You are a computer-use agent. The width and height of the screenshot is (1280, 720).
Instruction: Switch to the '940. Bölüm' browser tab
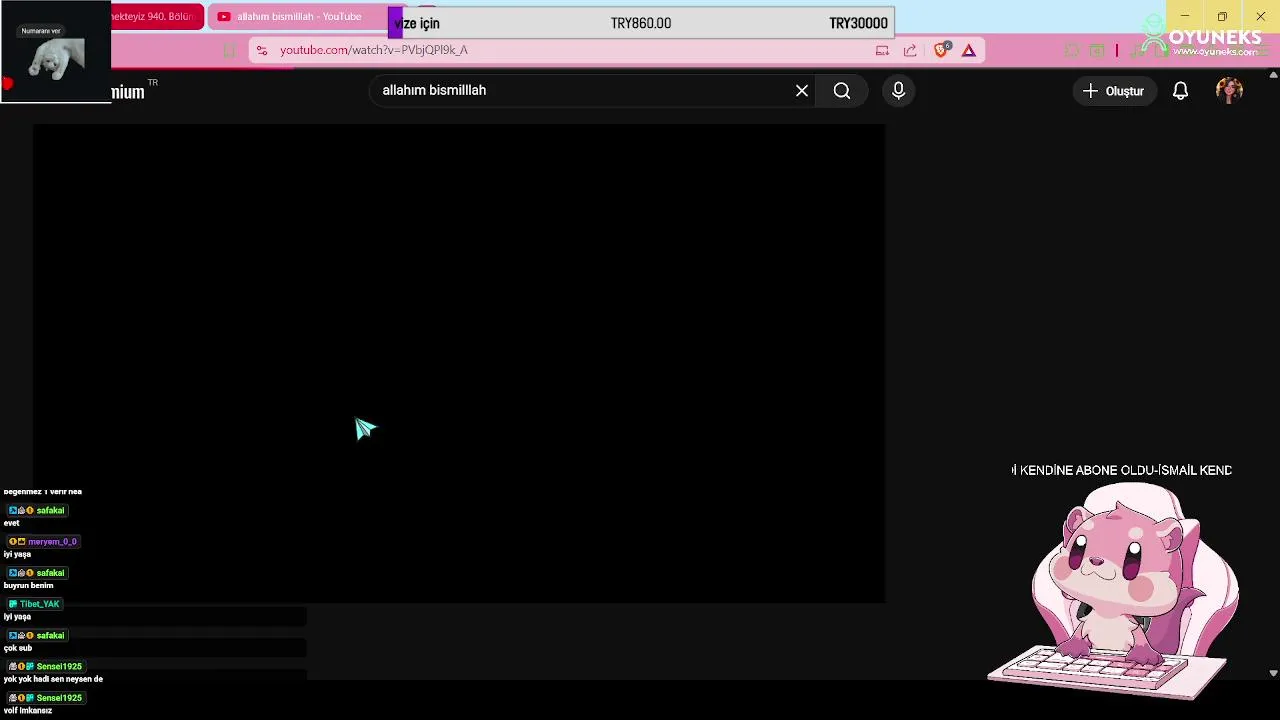[156, 17]
